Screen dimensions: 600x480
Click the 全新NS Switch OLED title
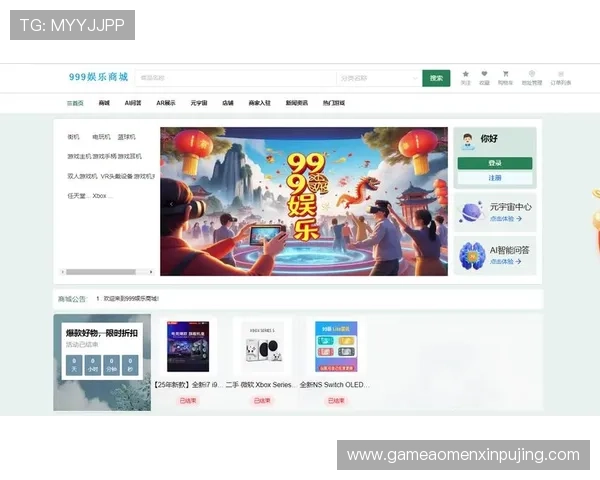[x=334, y=385]
